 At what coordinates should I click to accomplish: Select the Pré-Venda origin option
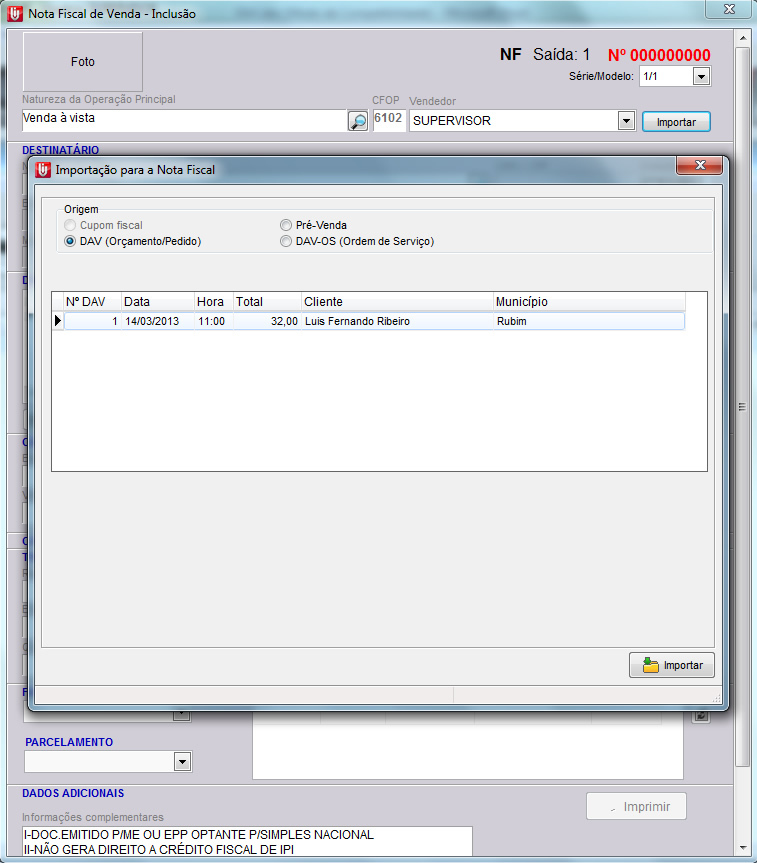(x=286, y=226)
